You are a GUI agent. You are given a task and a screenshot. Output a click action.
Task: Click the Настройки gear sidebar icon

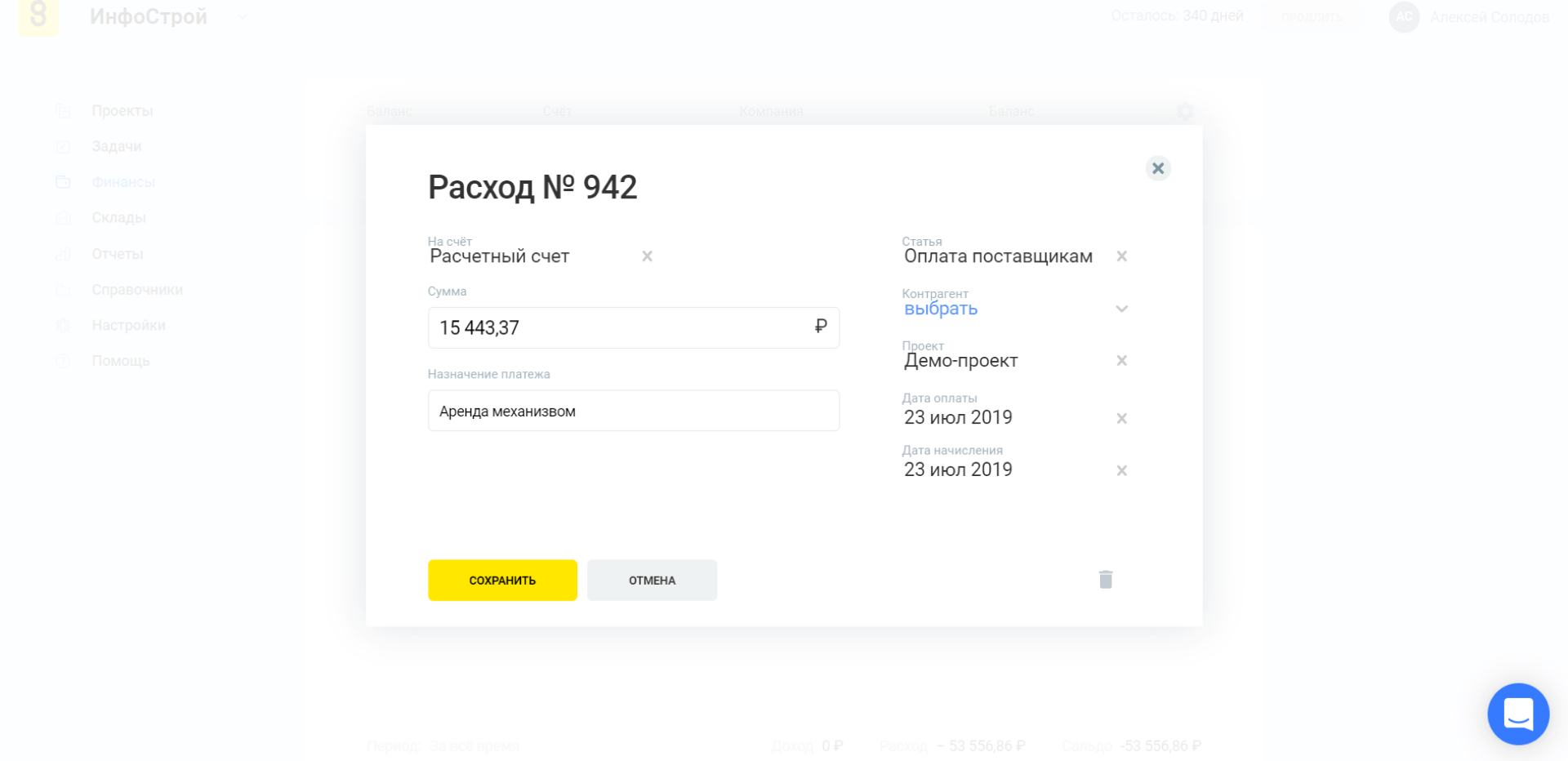point(63,325)
